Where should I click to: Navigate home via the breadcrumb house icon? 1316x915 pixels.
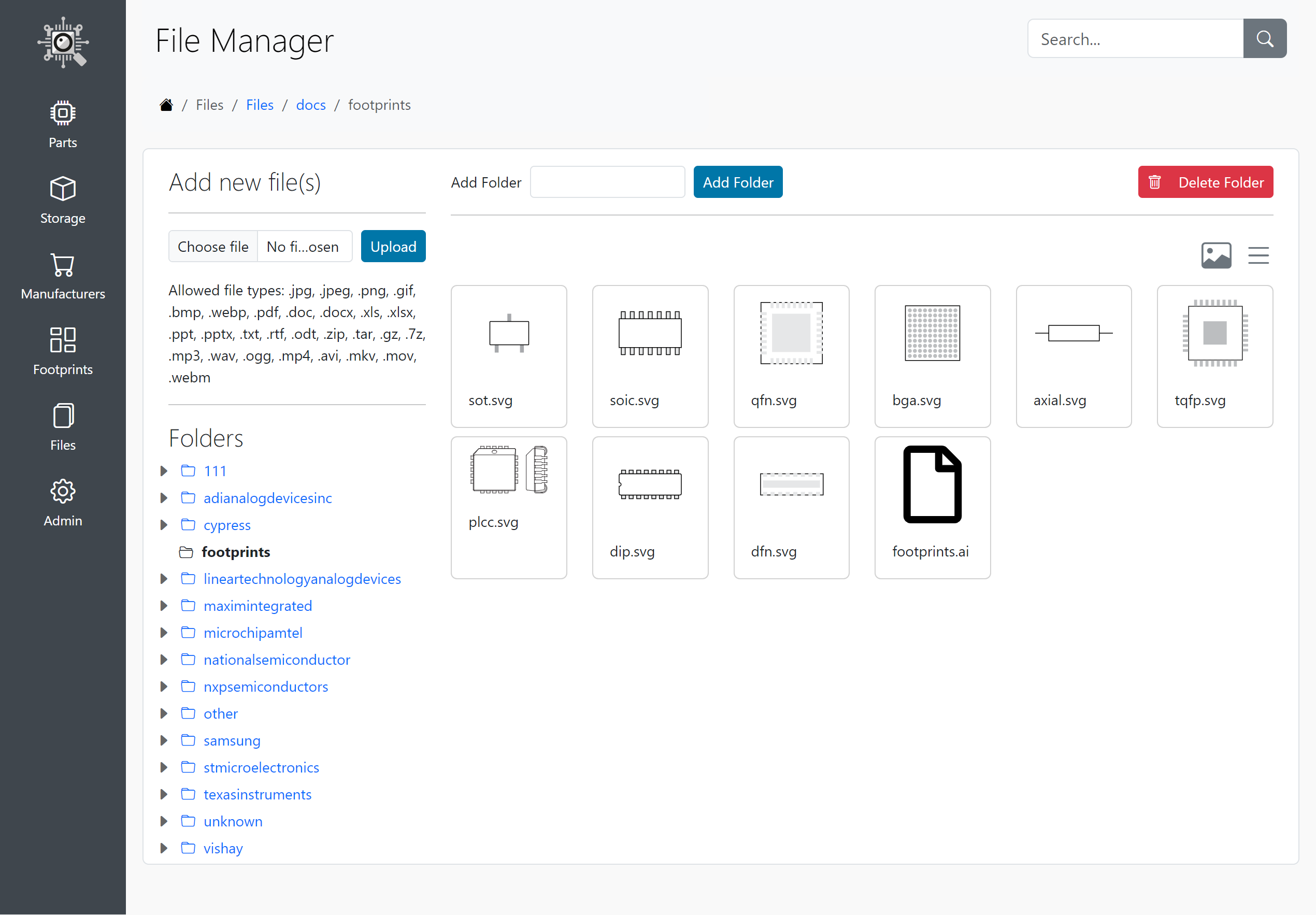click(166, 104)
